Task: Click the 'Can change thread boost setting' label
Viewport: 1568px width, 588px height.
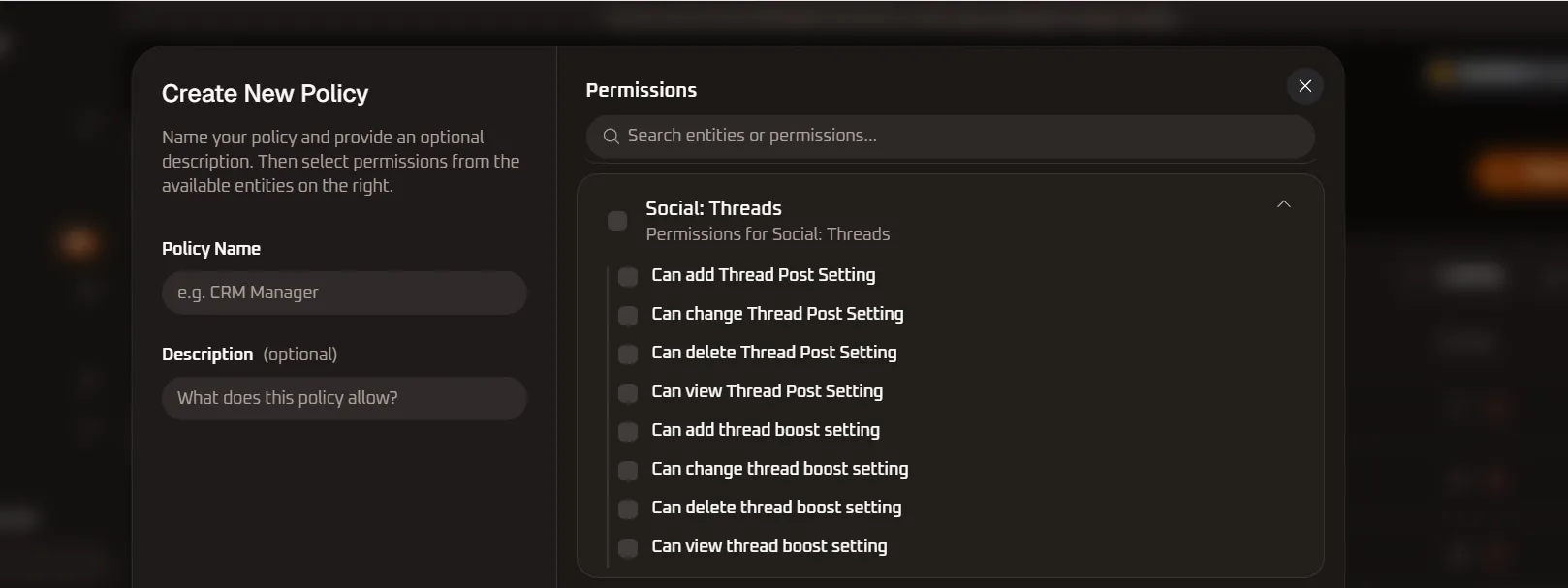Action: point(779,469)
